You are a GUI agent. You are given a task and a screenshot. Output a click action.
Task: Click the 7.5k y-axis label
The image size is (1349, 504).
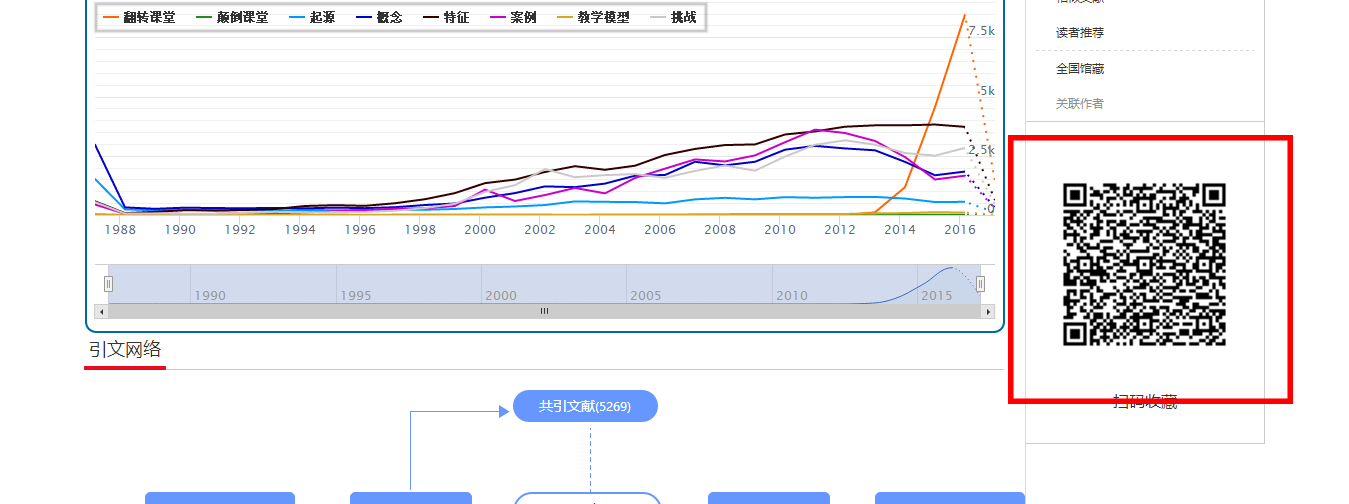(981, 31)
